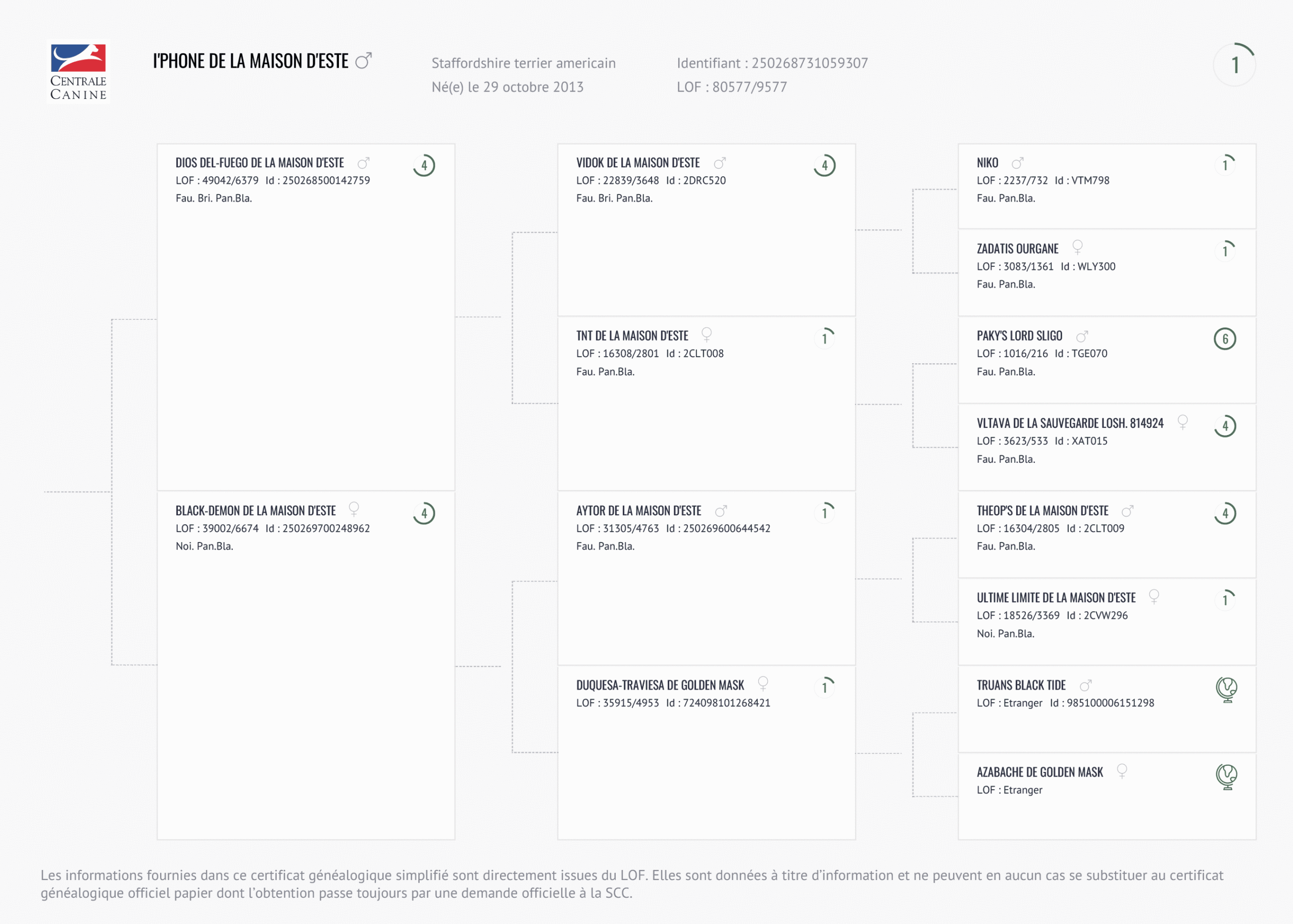Click the Centrale Canine logo

tap(78, 72)
